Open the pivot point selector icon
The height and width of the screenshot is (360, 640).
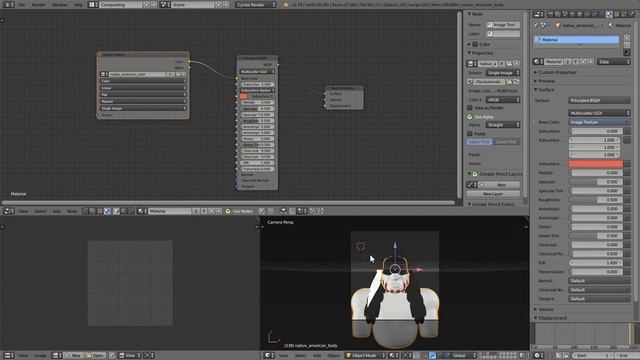pos(407,356)
